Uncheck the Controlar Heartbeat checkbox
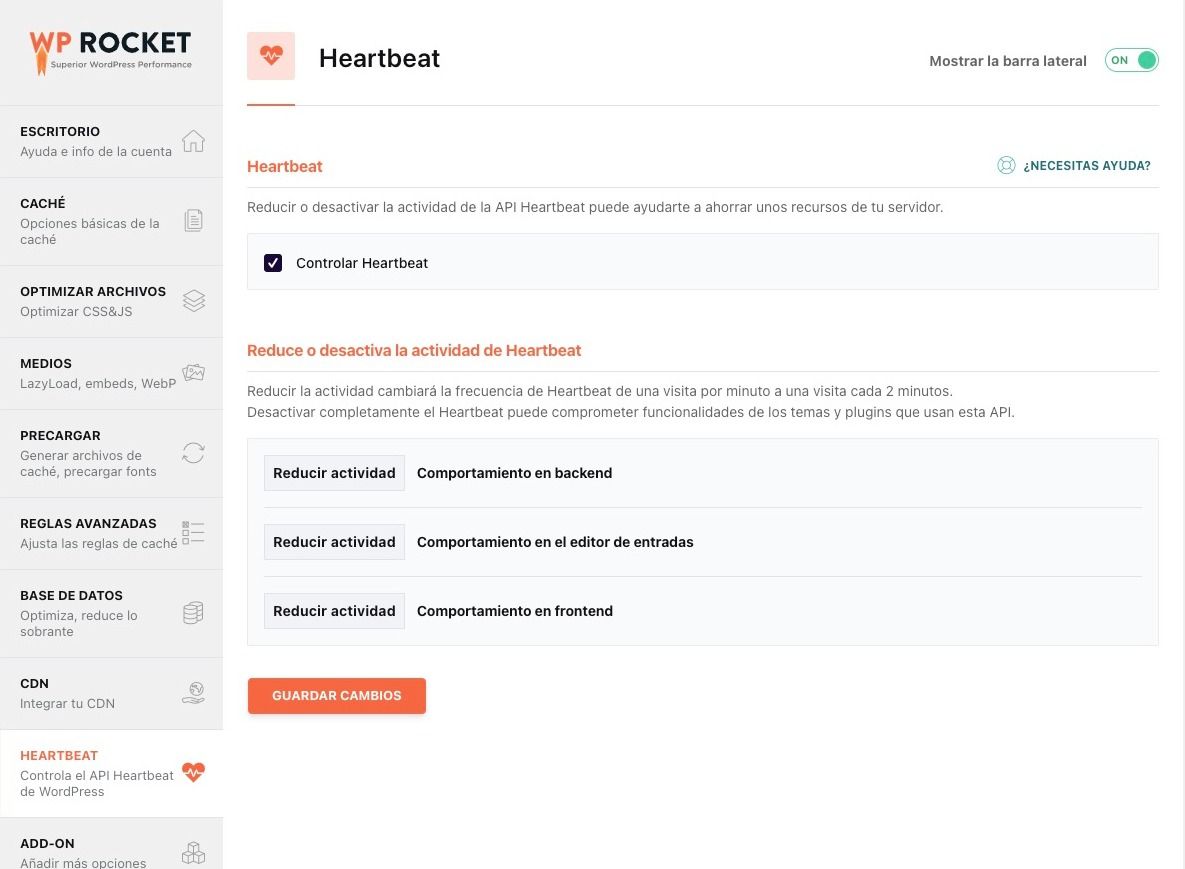Image resolution: width=1185 pixels, height=869 pixels. click(273, 263)
